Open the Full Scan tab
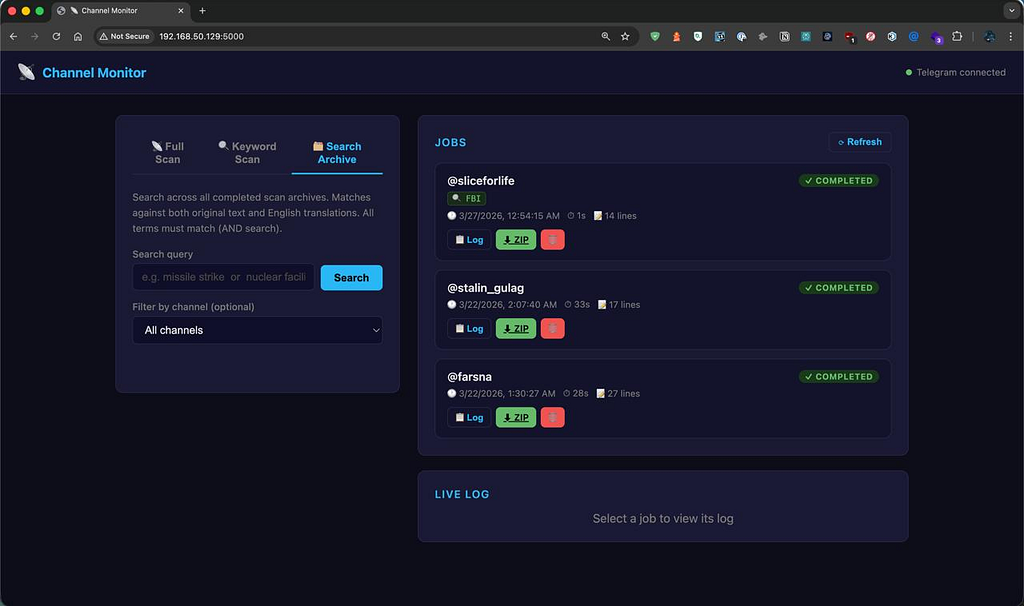Image resolution: width=1024 pixels, height=606 pixels. tap(167, 153)
